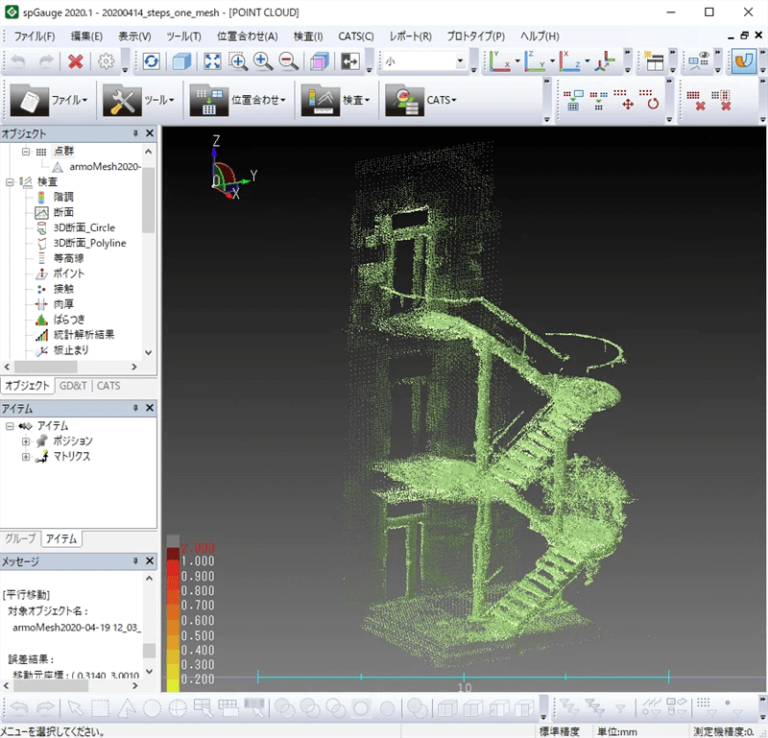
Task: Switch to the GD&T tab
Action: (x=73, y=386)
